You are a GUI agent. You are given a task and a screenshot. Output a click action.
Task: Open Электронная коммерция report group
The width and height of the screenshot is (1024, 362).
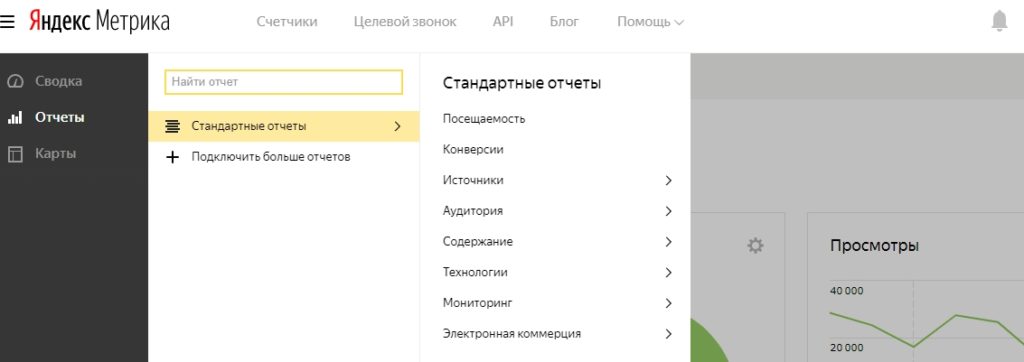click(511, 334)
